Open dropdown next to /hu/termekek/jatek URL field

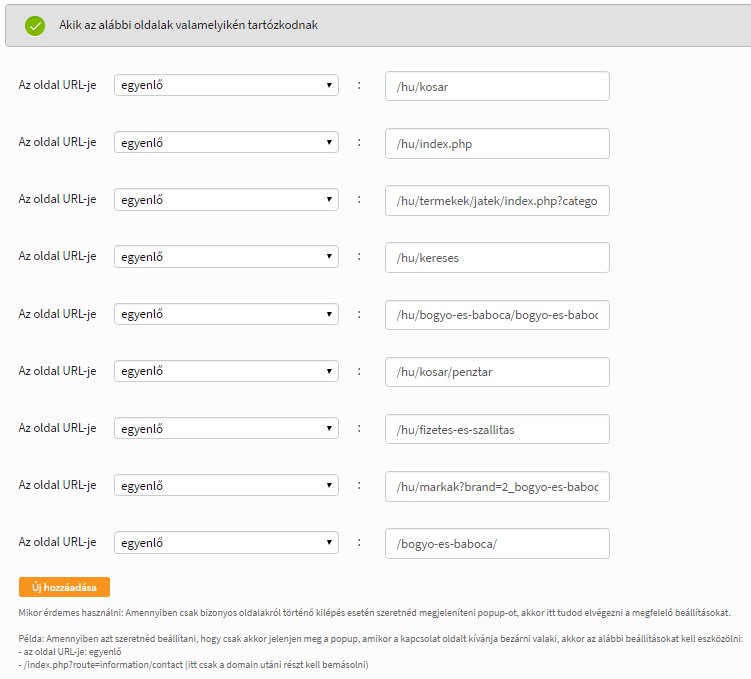[x=226, y=200]
